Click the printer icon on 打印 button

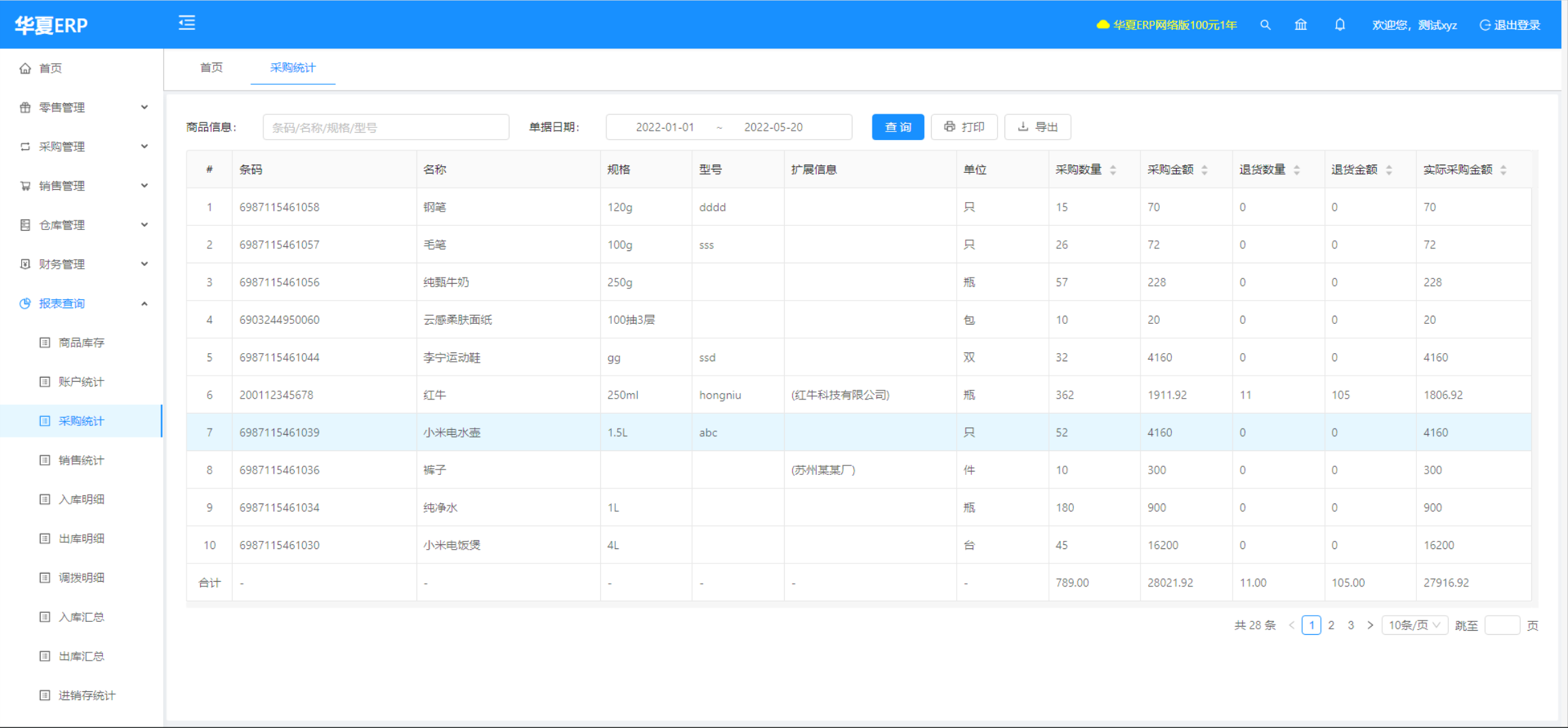[949, 127]
